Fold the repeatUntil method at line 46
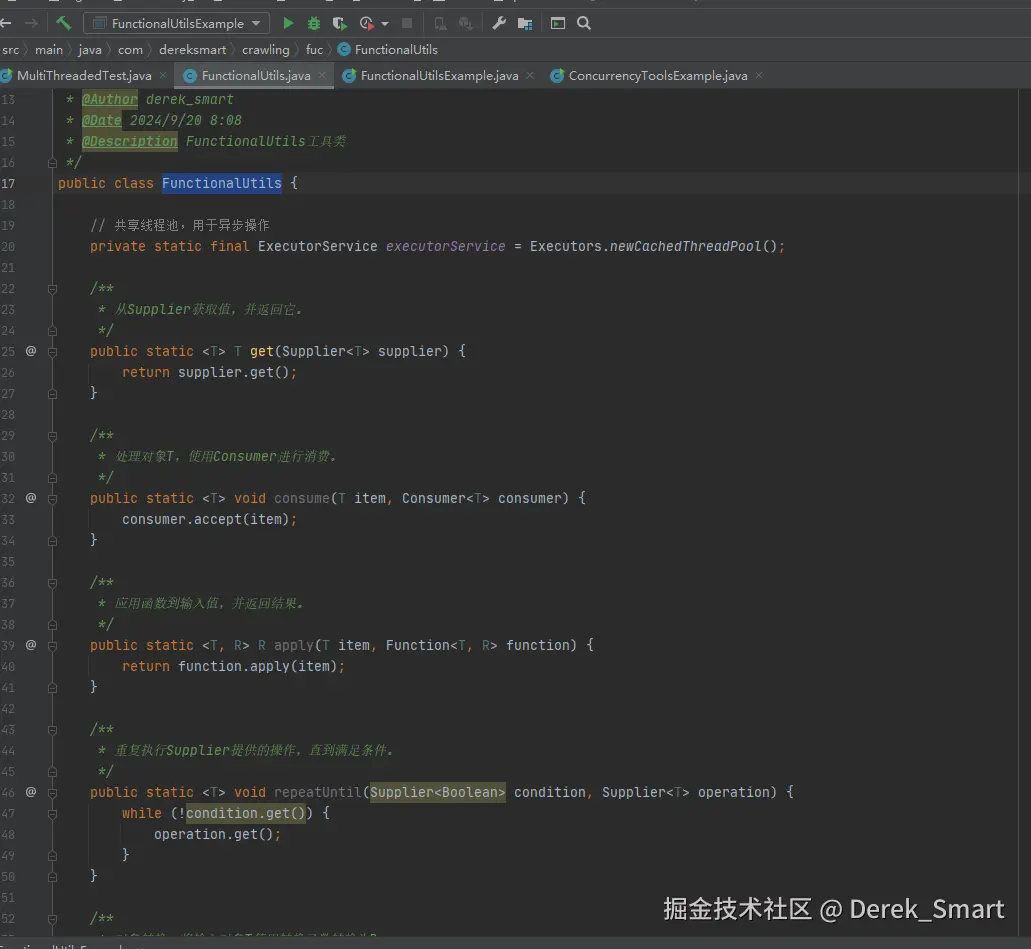 pos(53,792)
